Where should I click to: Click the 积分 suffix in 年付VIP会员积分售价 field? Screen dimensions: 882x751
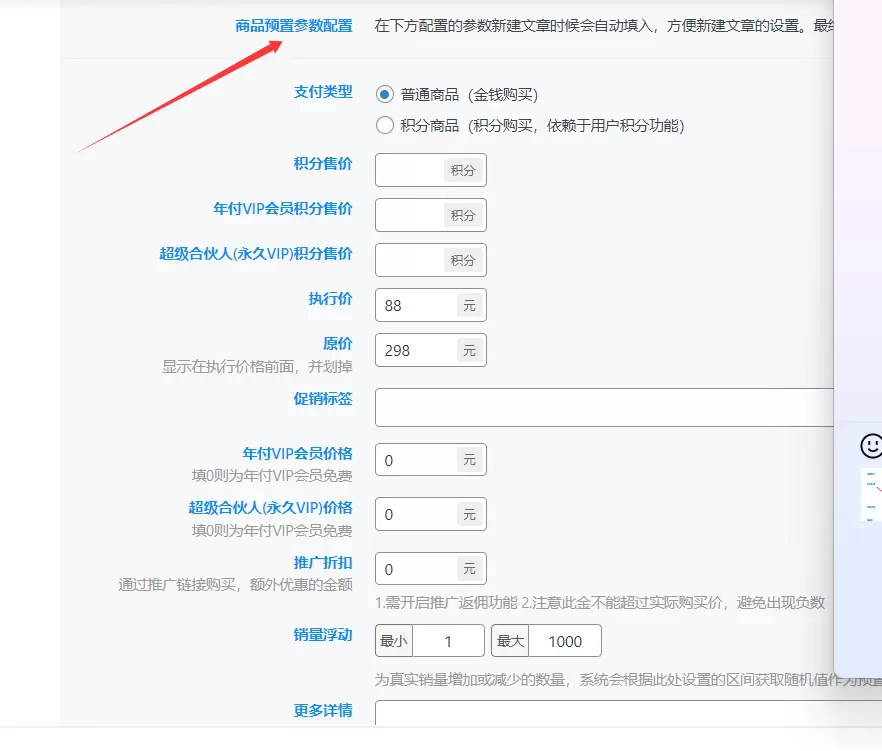[463, 215]
